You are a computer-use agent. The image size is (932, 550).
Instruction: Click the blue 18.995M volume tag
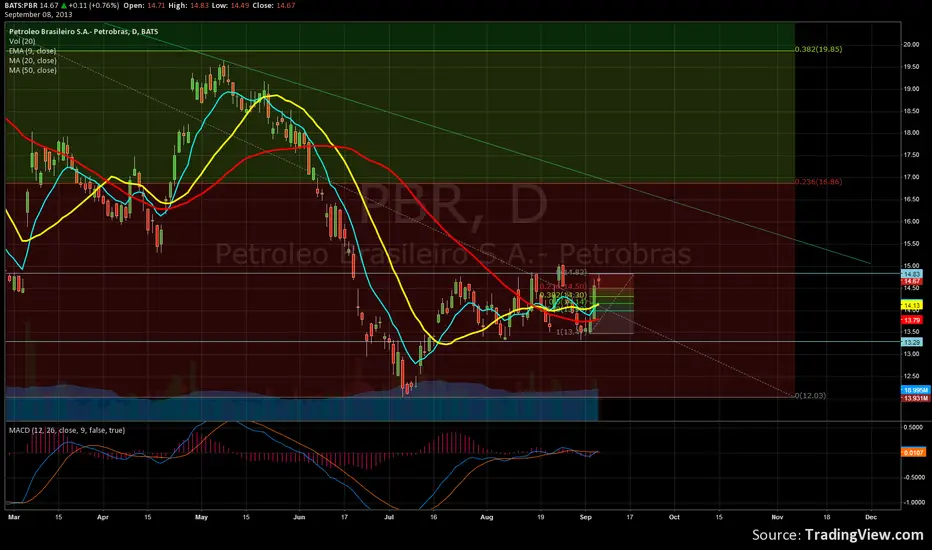[x=915, y=391]
